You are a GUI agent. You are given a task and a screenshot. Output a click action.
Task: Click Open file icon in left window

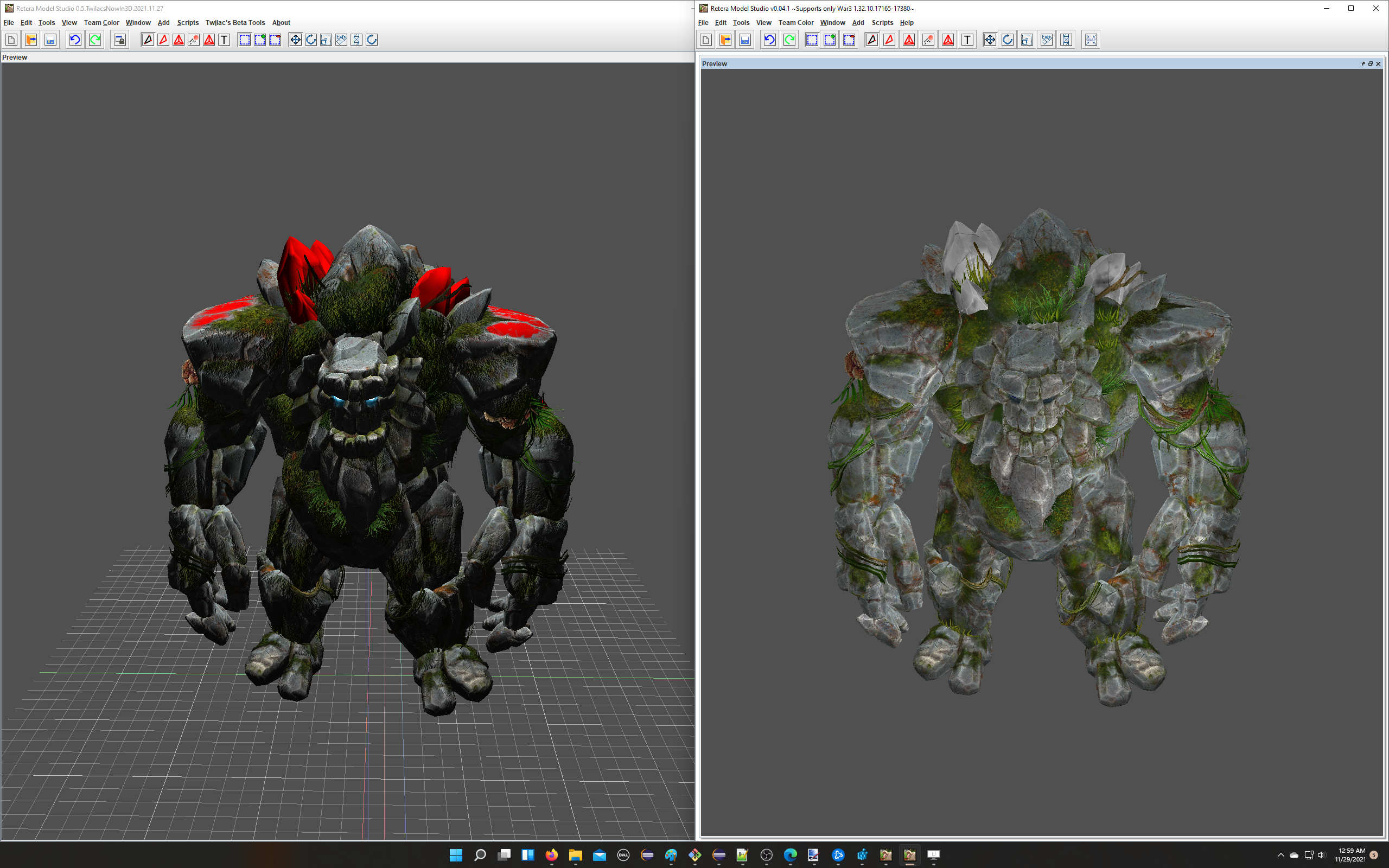(x=31, y=40)
